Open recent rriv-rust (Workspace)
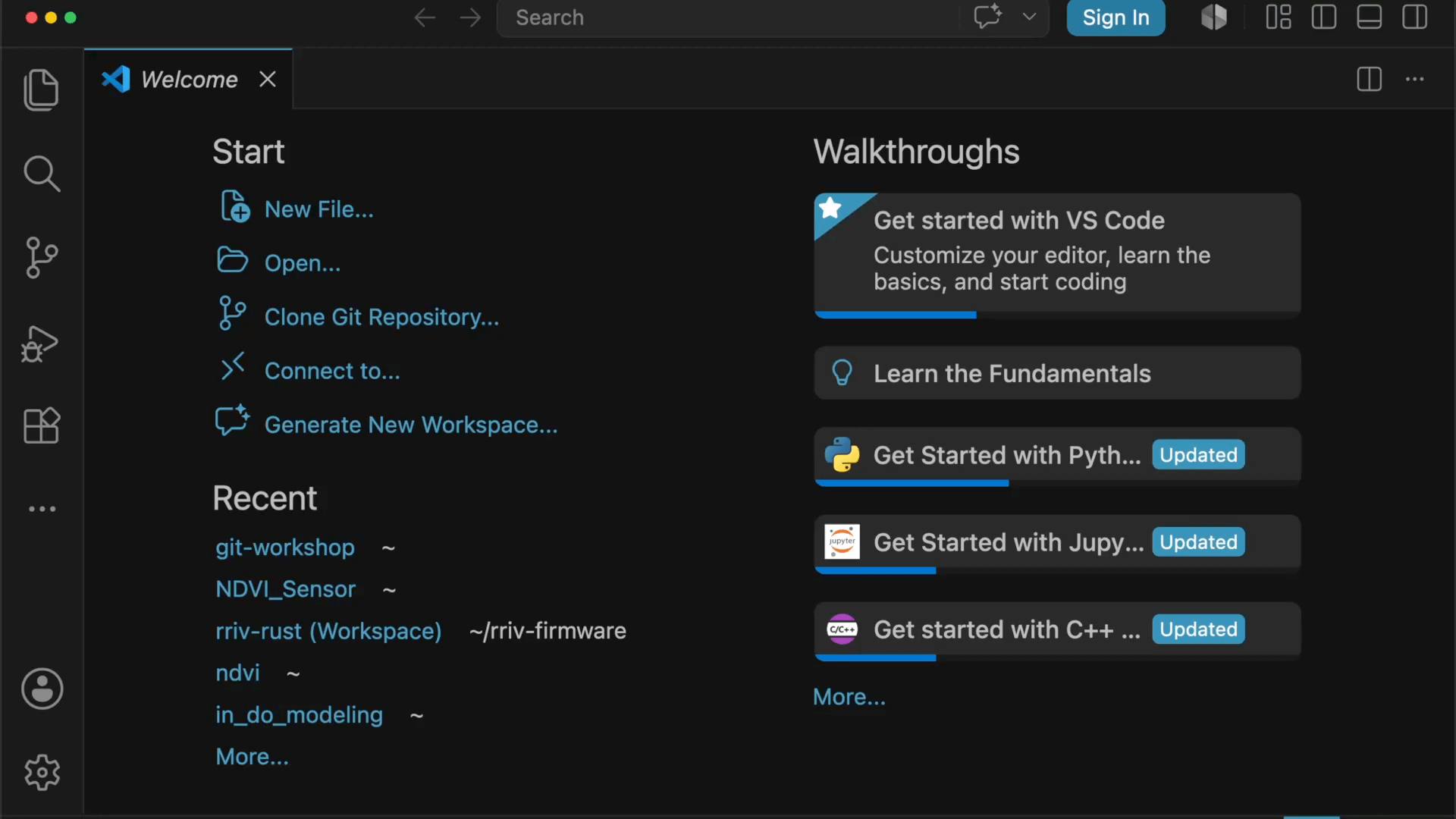The image size is (1456, 819). [x=328, y=631]
